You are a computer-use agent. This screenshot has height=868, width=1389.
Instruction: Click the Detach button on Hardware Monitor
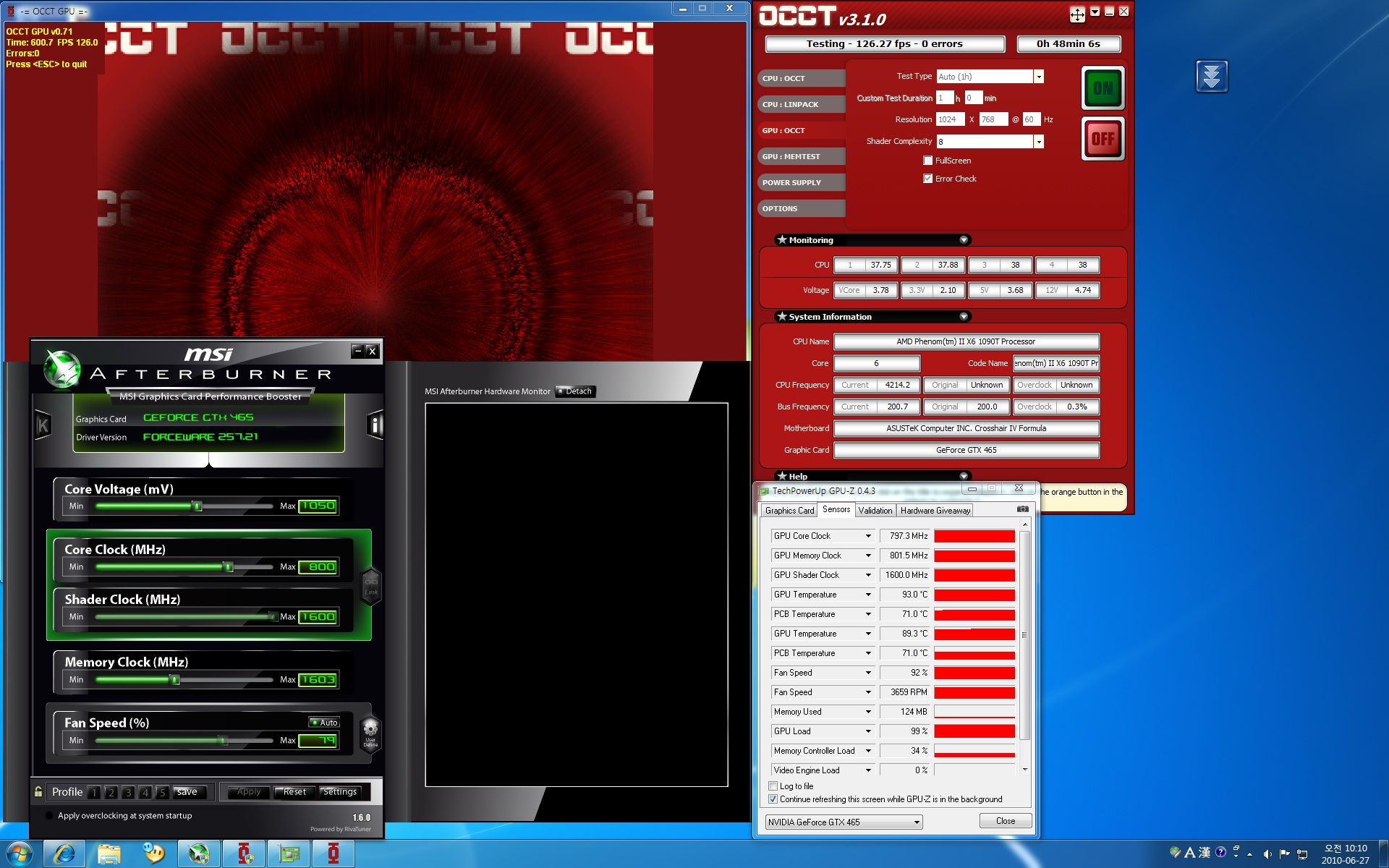[575, 391]
